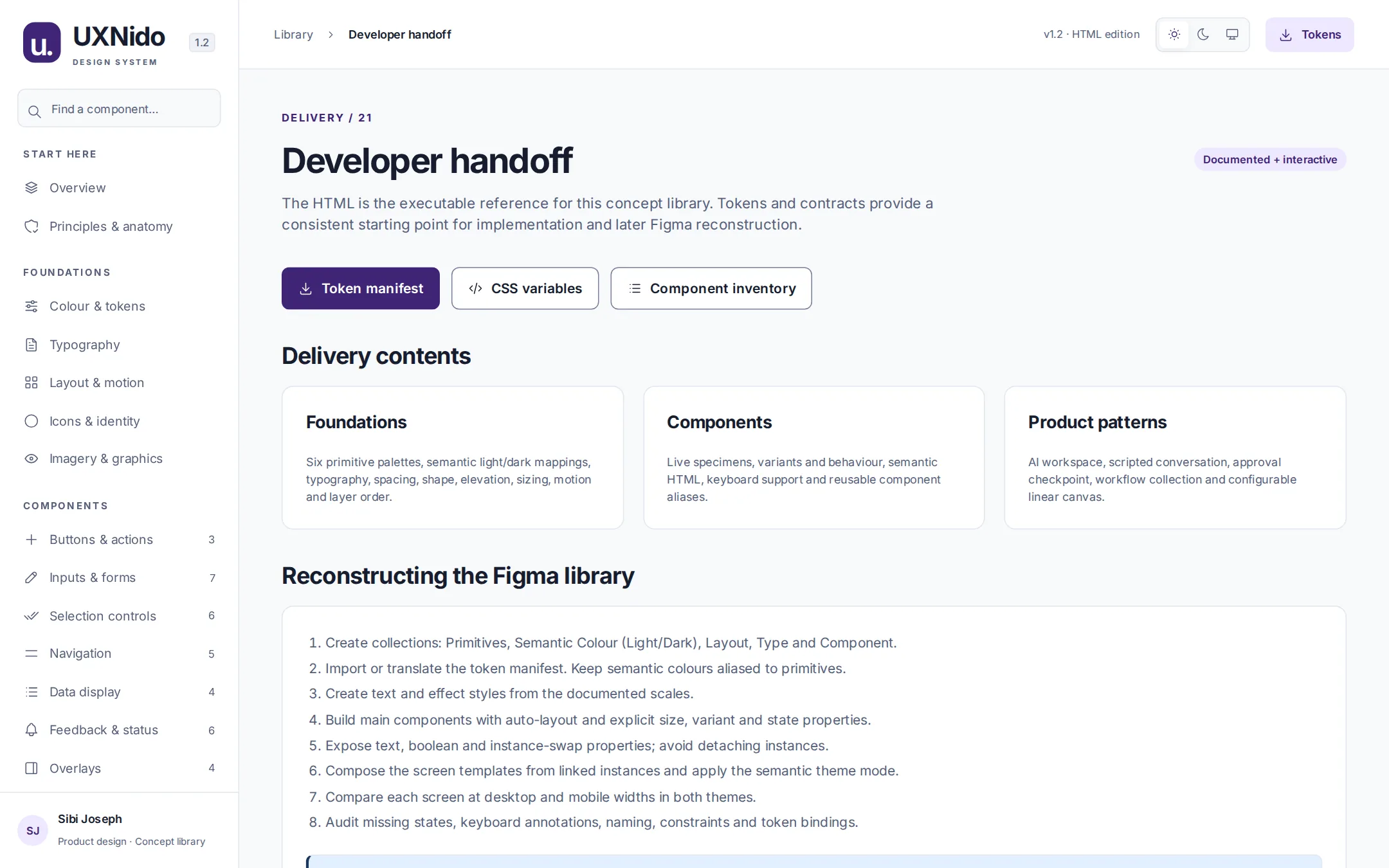Open the Overview page
This screenshot has width=1389, height=868.
119,188
